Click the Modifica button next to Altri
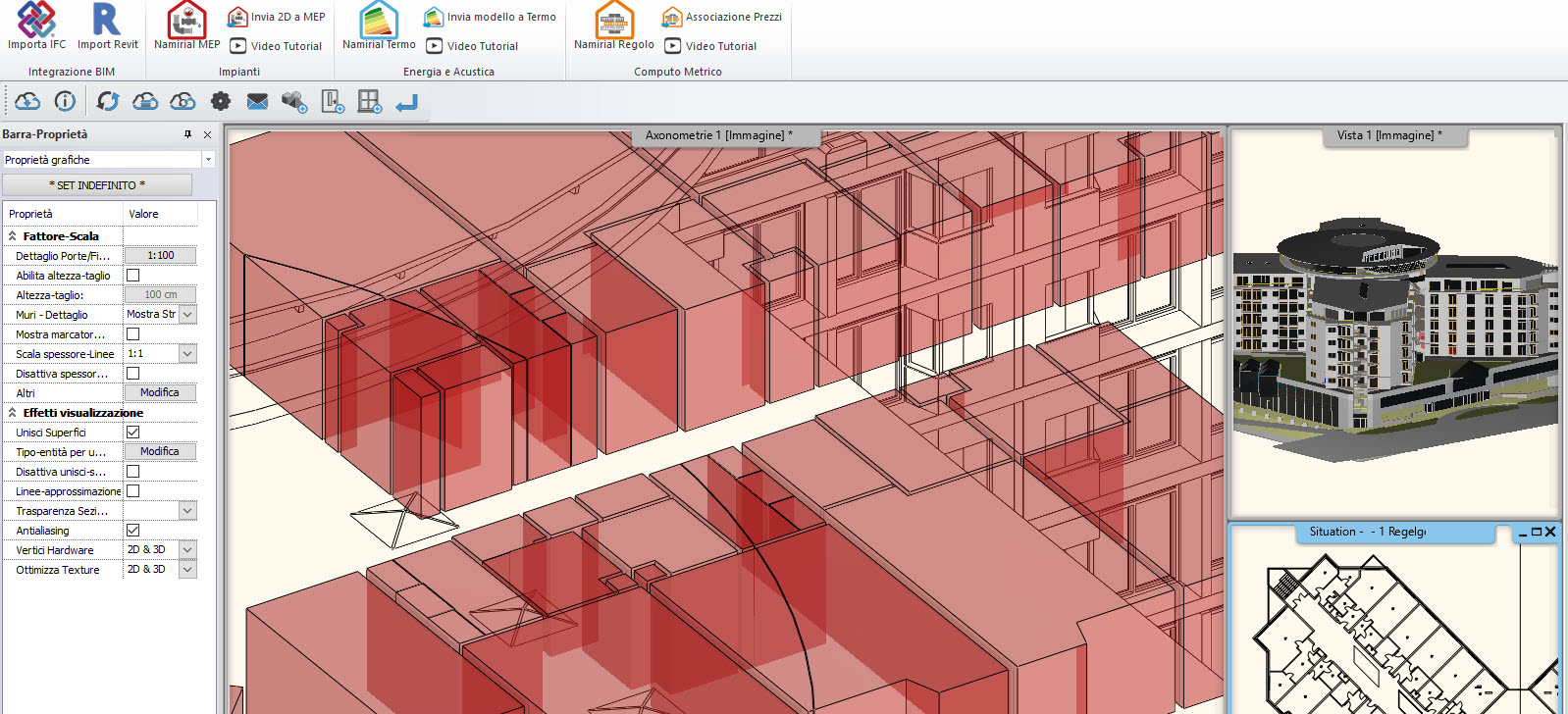1568x714 pixels. point(160,393)
